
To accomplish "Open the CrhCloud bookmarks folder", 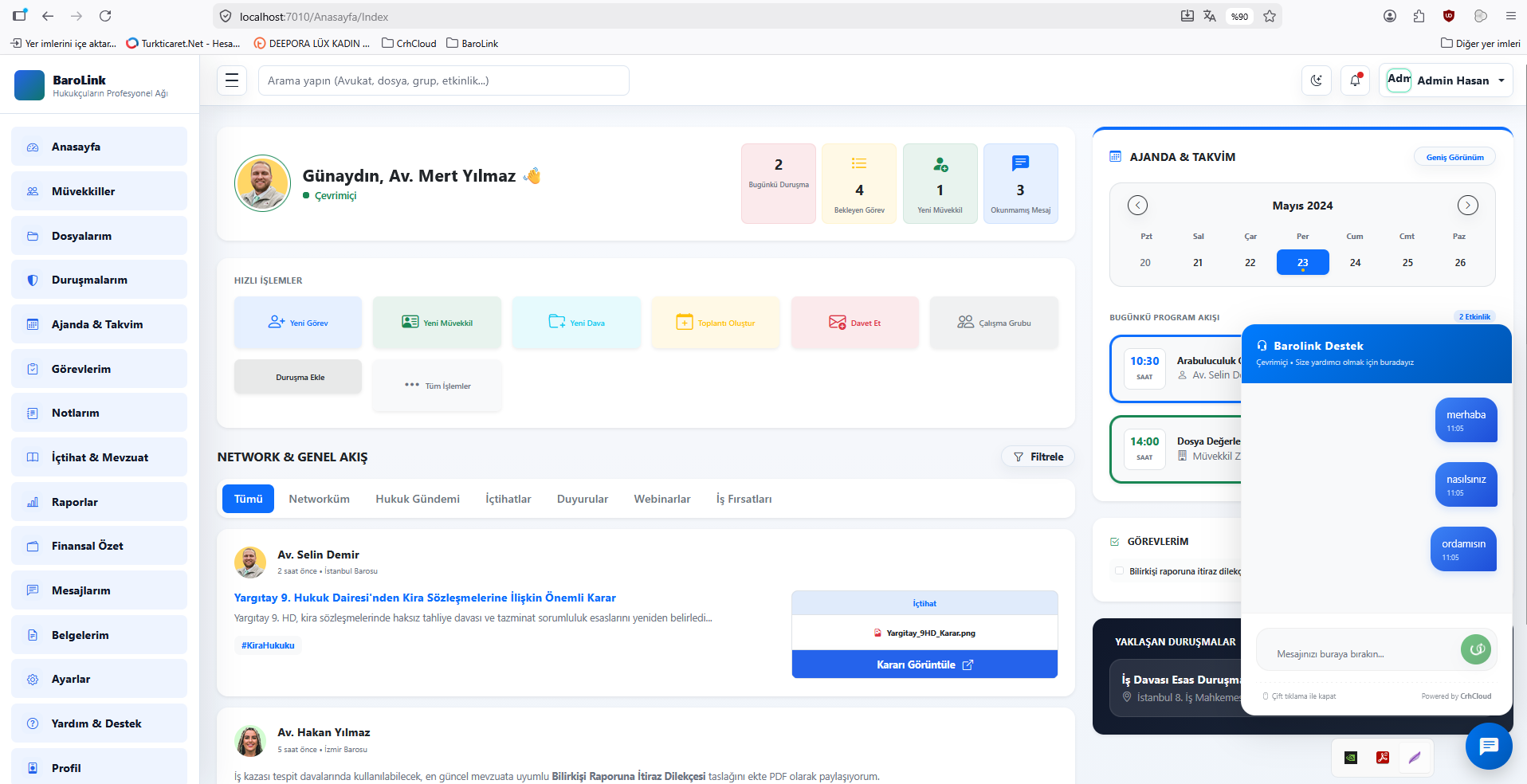I will coord(409,43).
